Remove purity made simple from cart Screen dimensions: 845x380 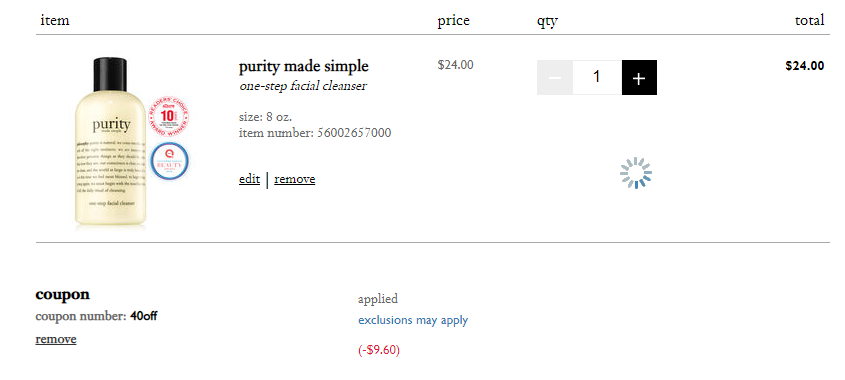(294, 179)
